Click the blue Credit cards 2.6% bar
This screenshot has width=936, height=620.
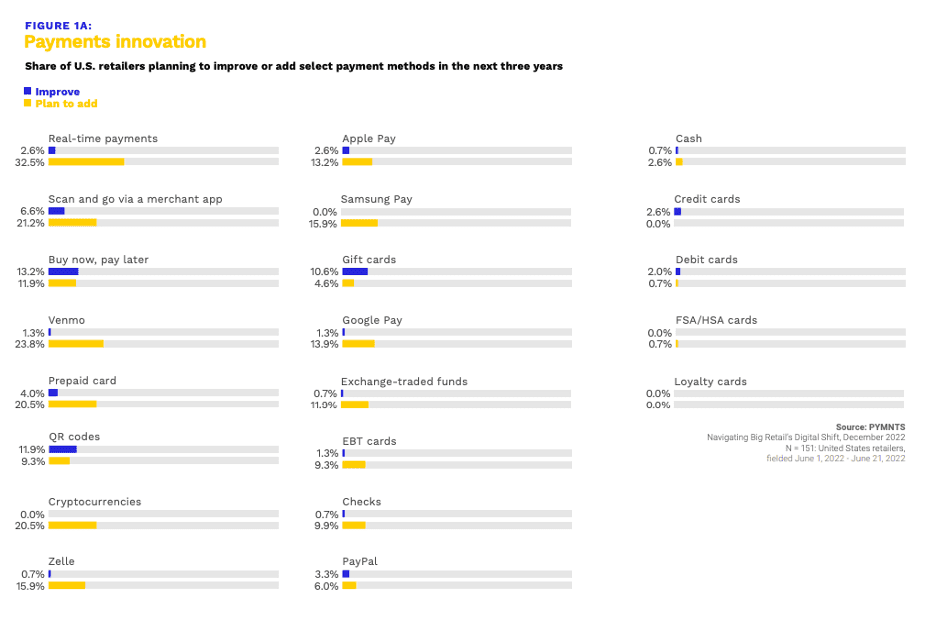678,211
